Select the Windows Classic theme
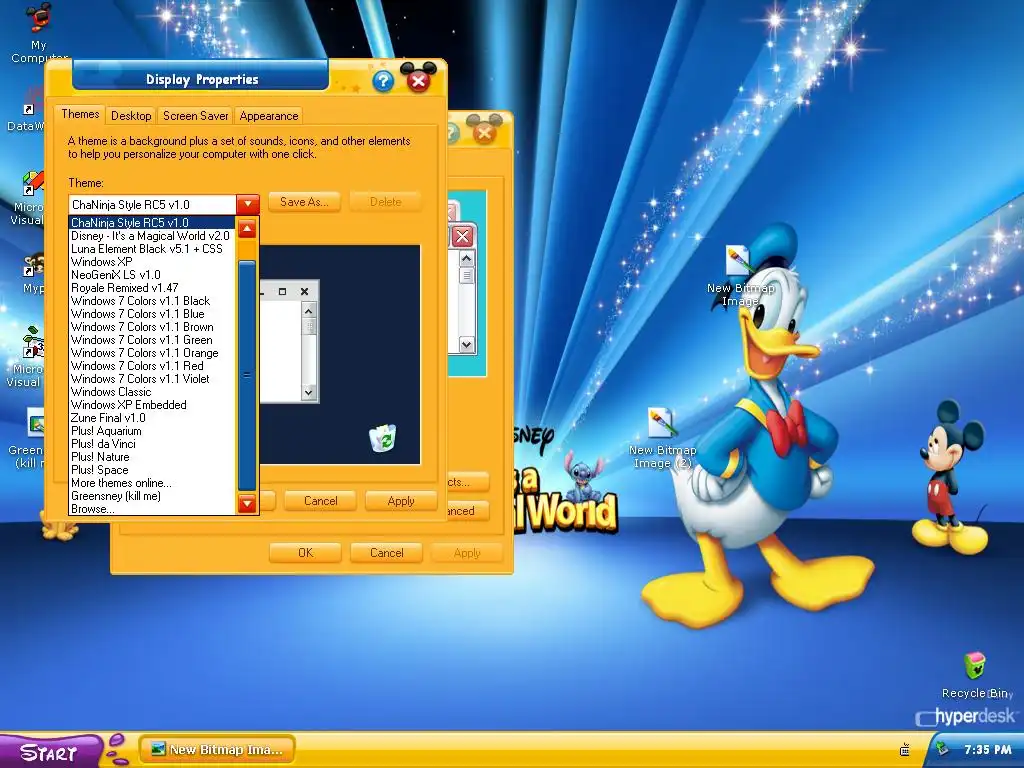This screenshot has height=768, width=1024. point(152,392)
